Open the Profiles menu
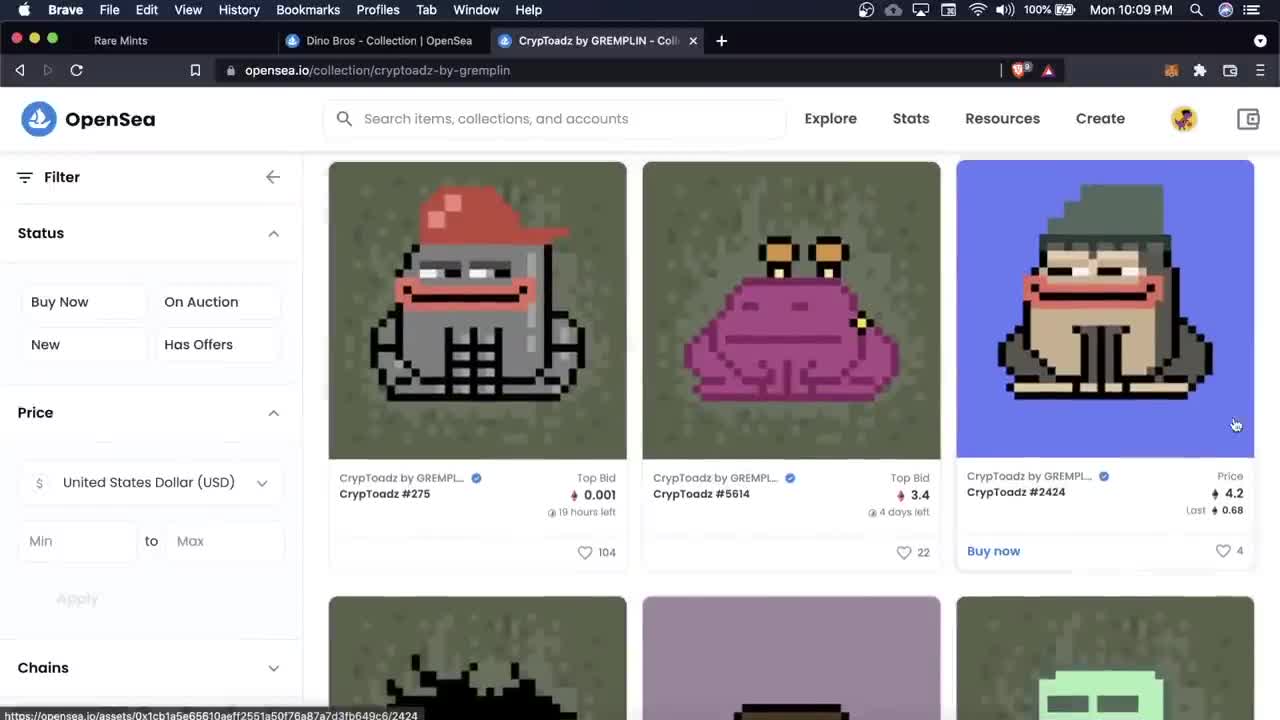 click(x=378, y=10)
